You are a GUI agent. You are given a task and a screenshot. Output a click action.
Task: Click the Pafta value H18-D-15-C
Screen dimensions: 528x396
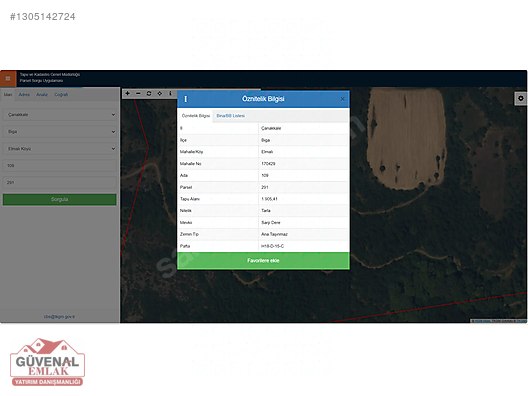tap(272, 246)
